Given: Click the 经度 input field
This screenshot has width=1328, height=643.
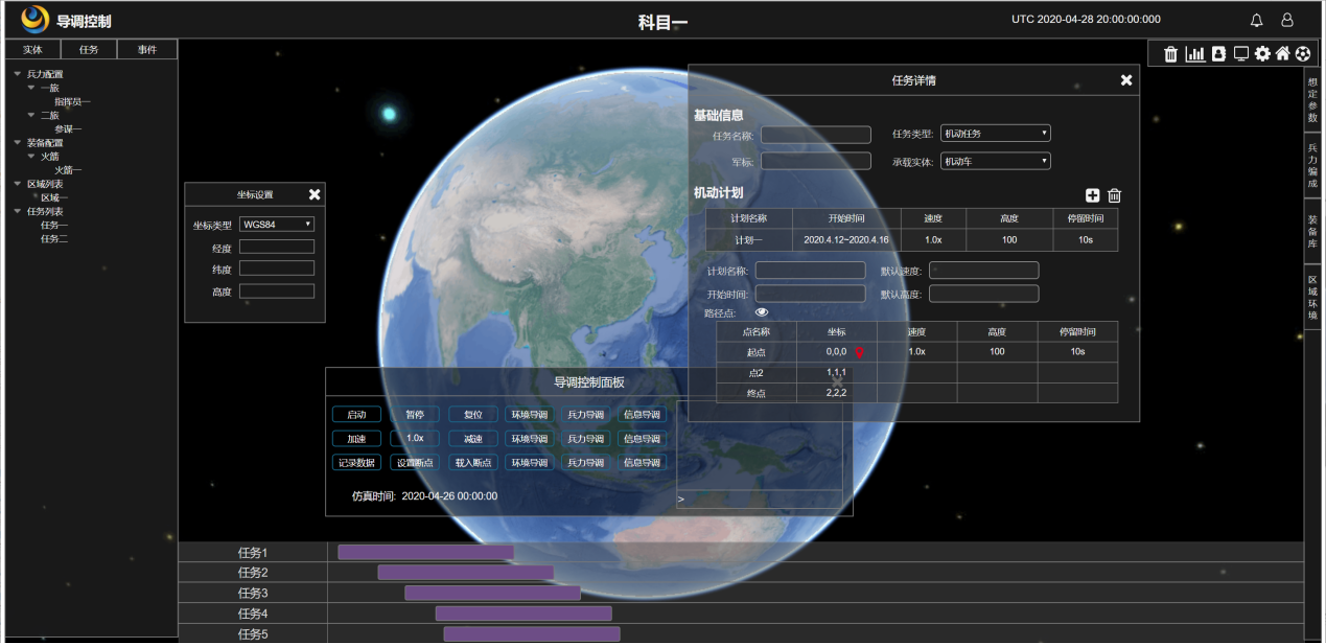Looking at the screenshot, I should pyautogui.click(x=277, y=247).
